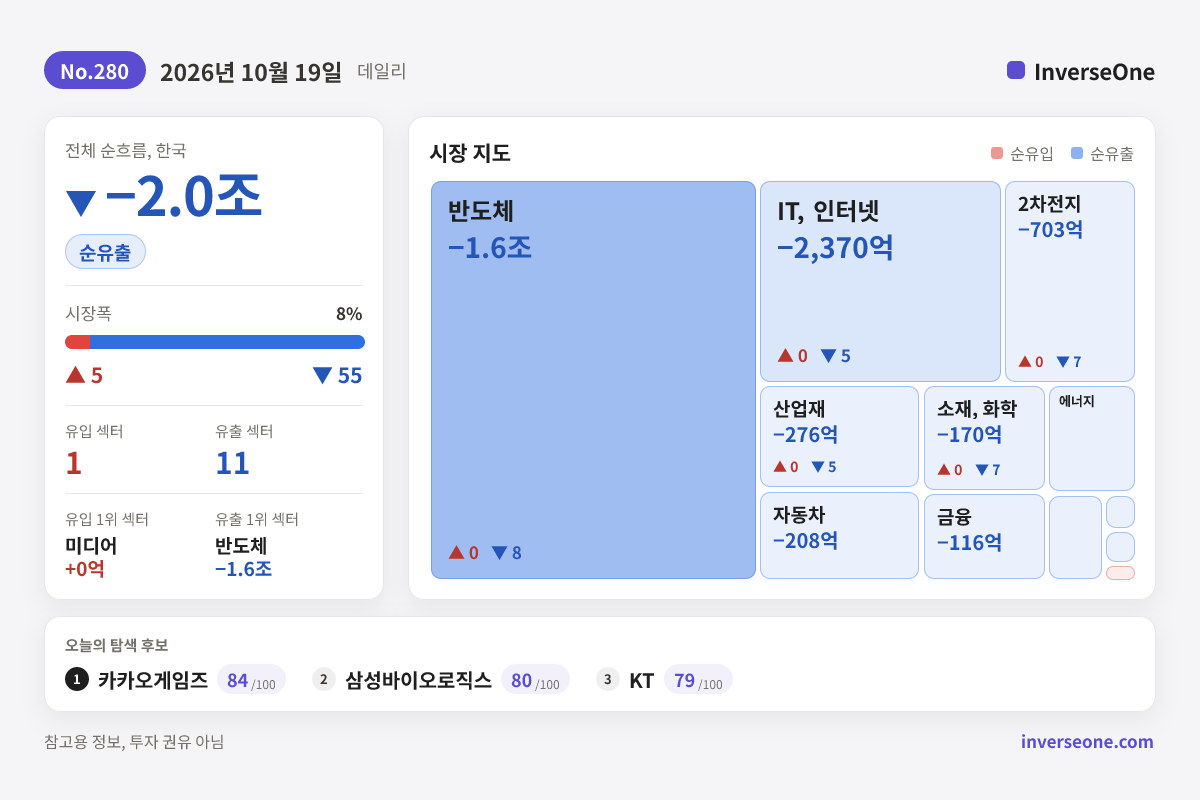Select the IT, 인터넷 treemap tile

click(x=880, y=281)
